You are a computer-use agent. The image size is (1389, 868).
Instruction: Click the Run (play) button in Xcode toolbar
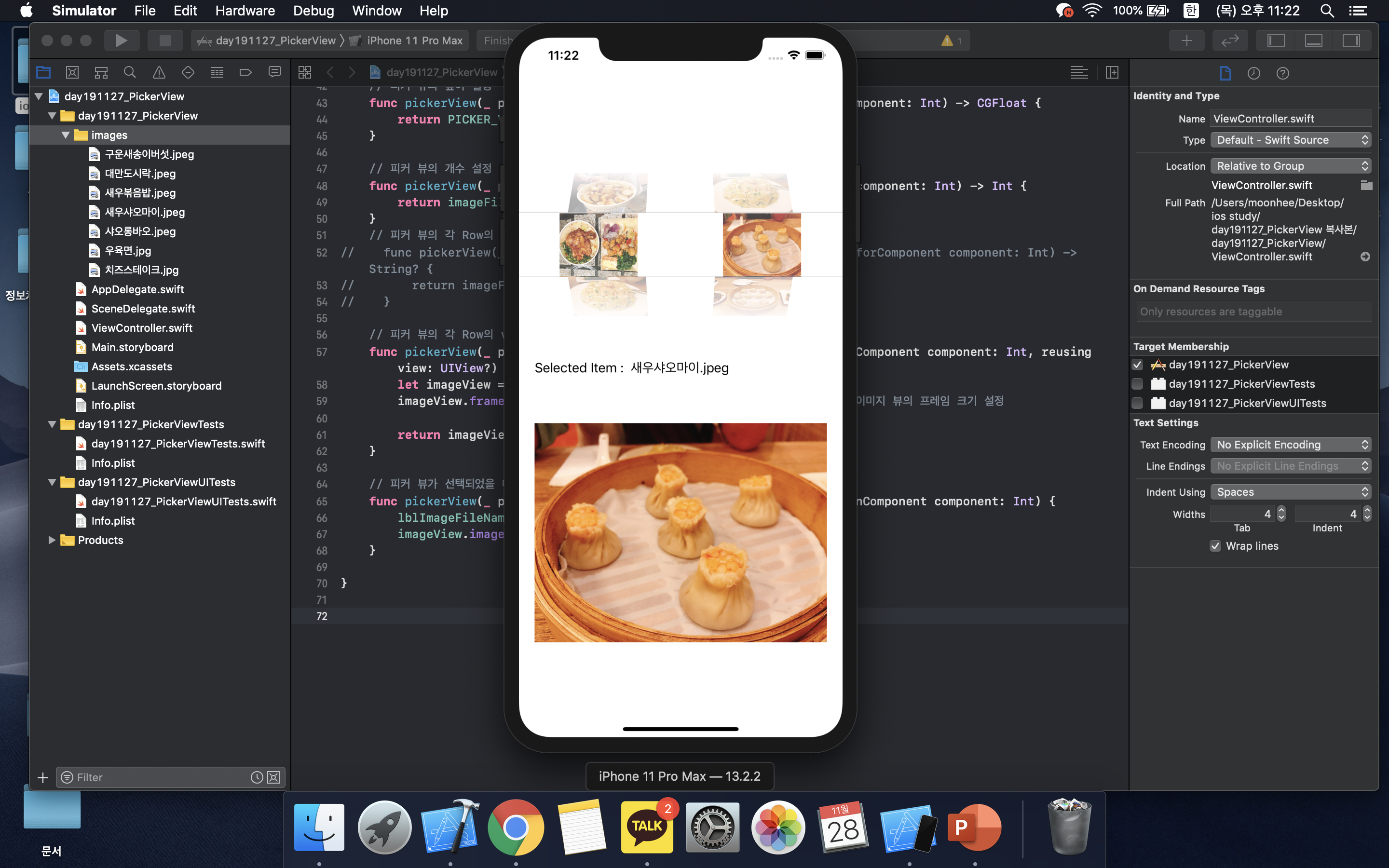121,40
